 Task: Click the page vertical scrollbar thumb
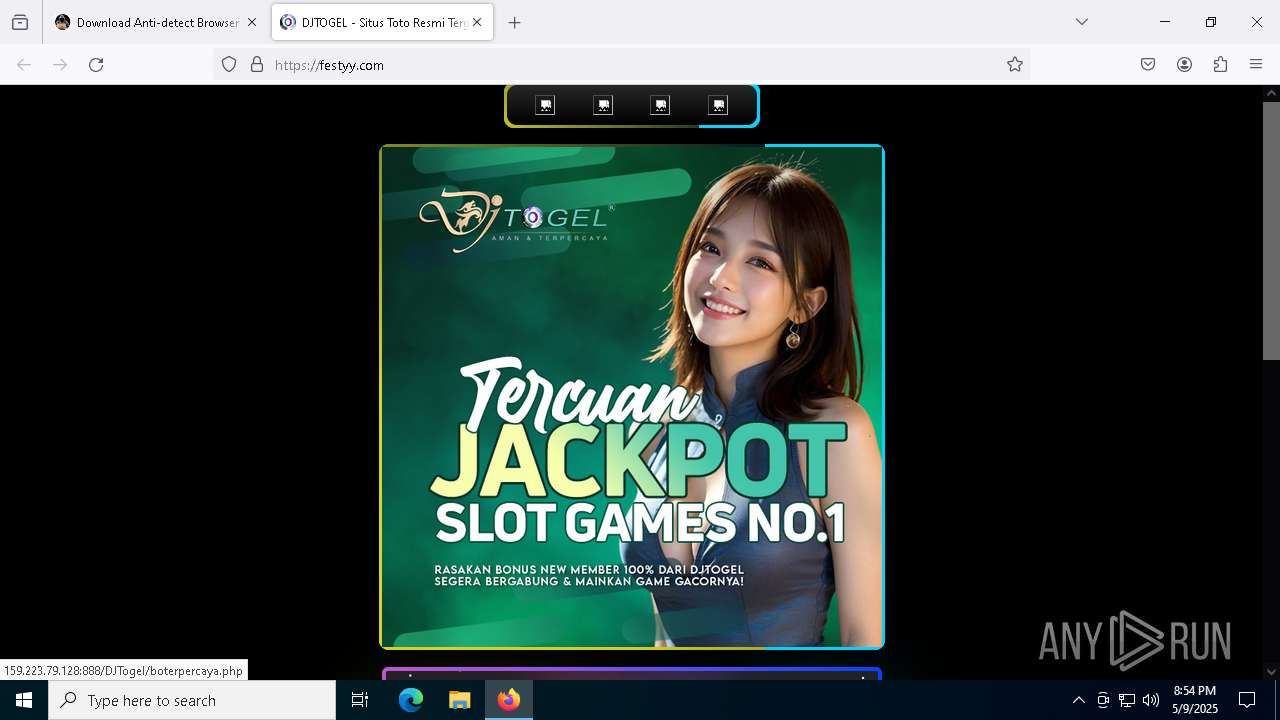[1271, 231]
